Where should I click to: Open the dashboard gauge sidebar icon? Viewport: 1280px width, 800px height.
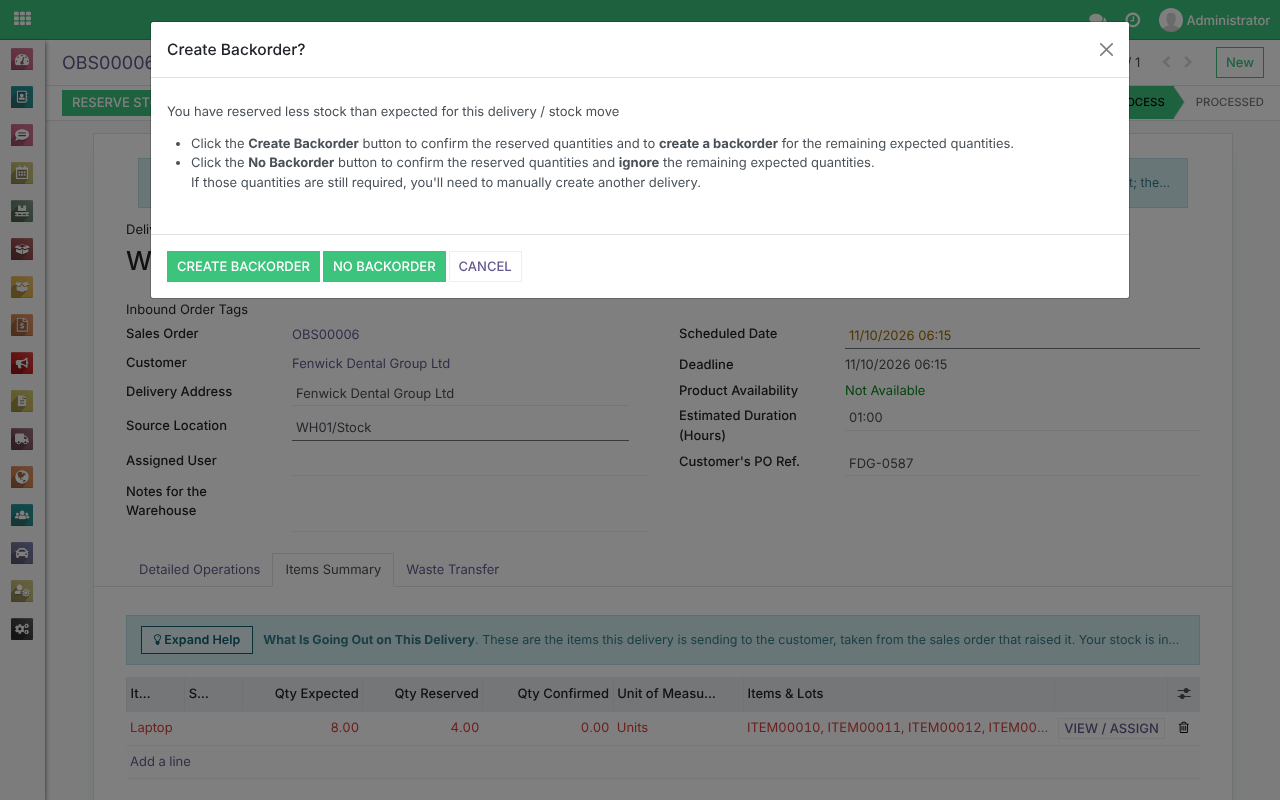22,59
